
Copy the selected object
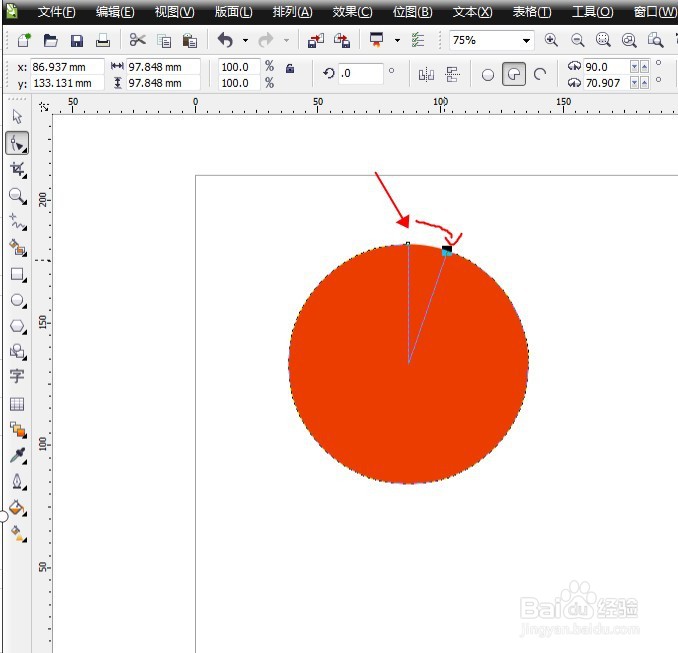tap(164, 41)
